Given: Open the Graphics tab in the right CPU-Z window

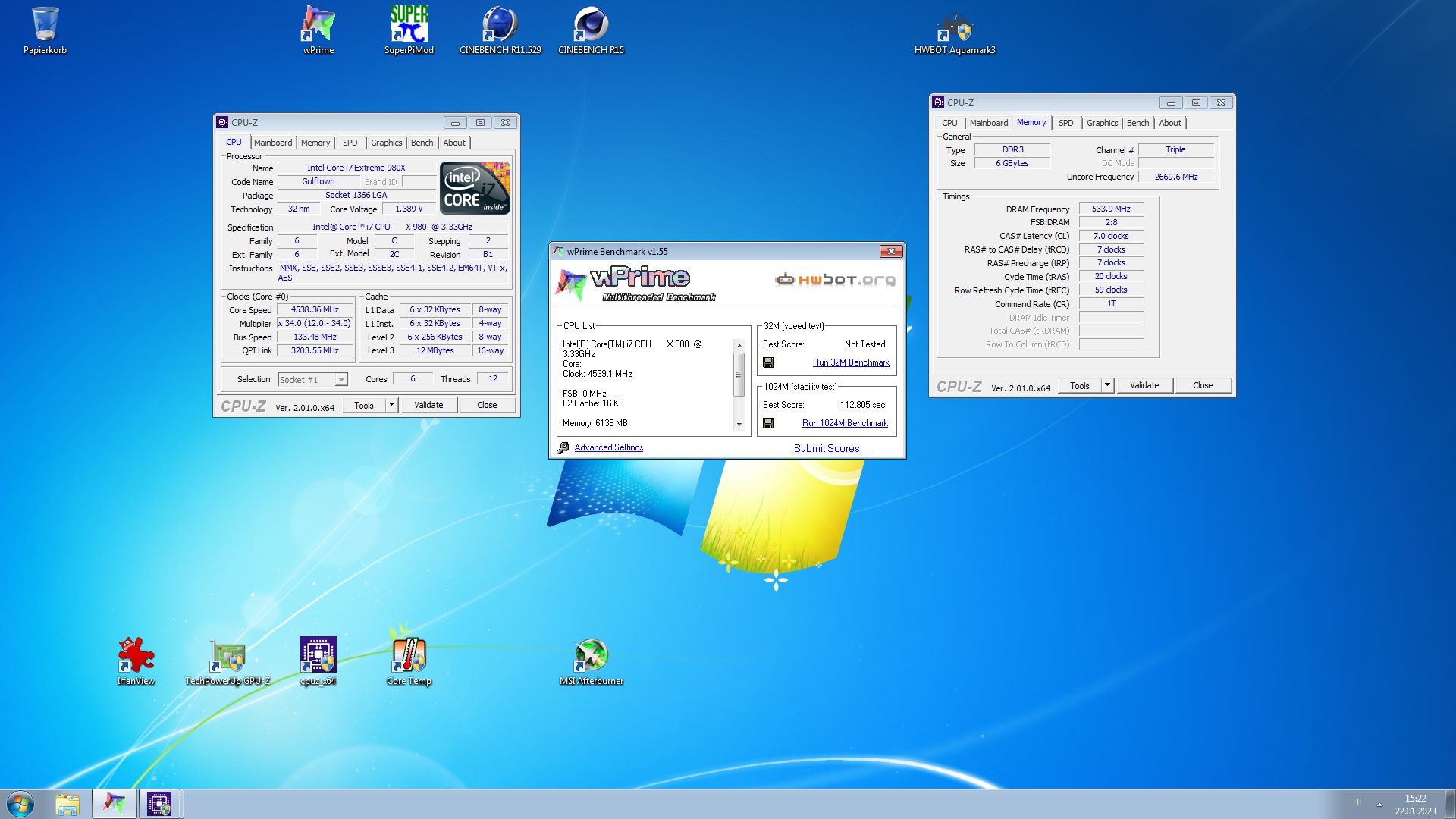Looking at the screenshot, I should tap(1103, 123).
